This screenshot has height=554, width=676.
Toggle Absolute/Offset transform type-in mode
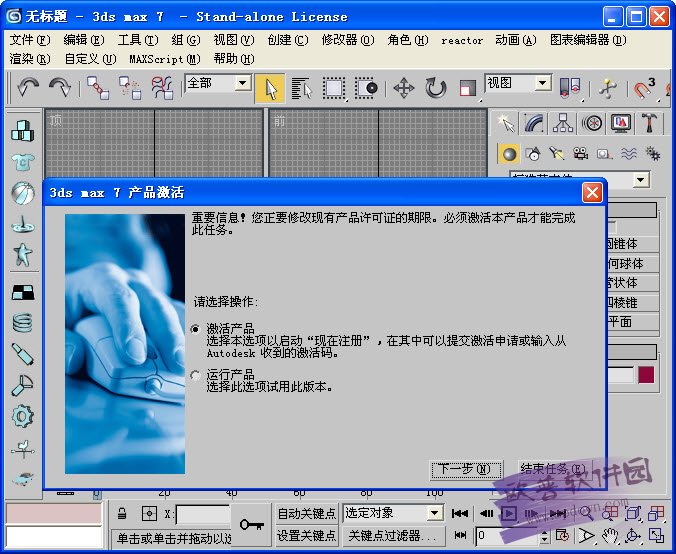point(149,513)
